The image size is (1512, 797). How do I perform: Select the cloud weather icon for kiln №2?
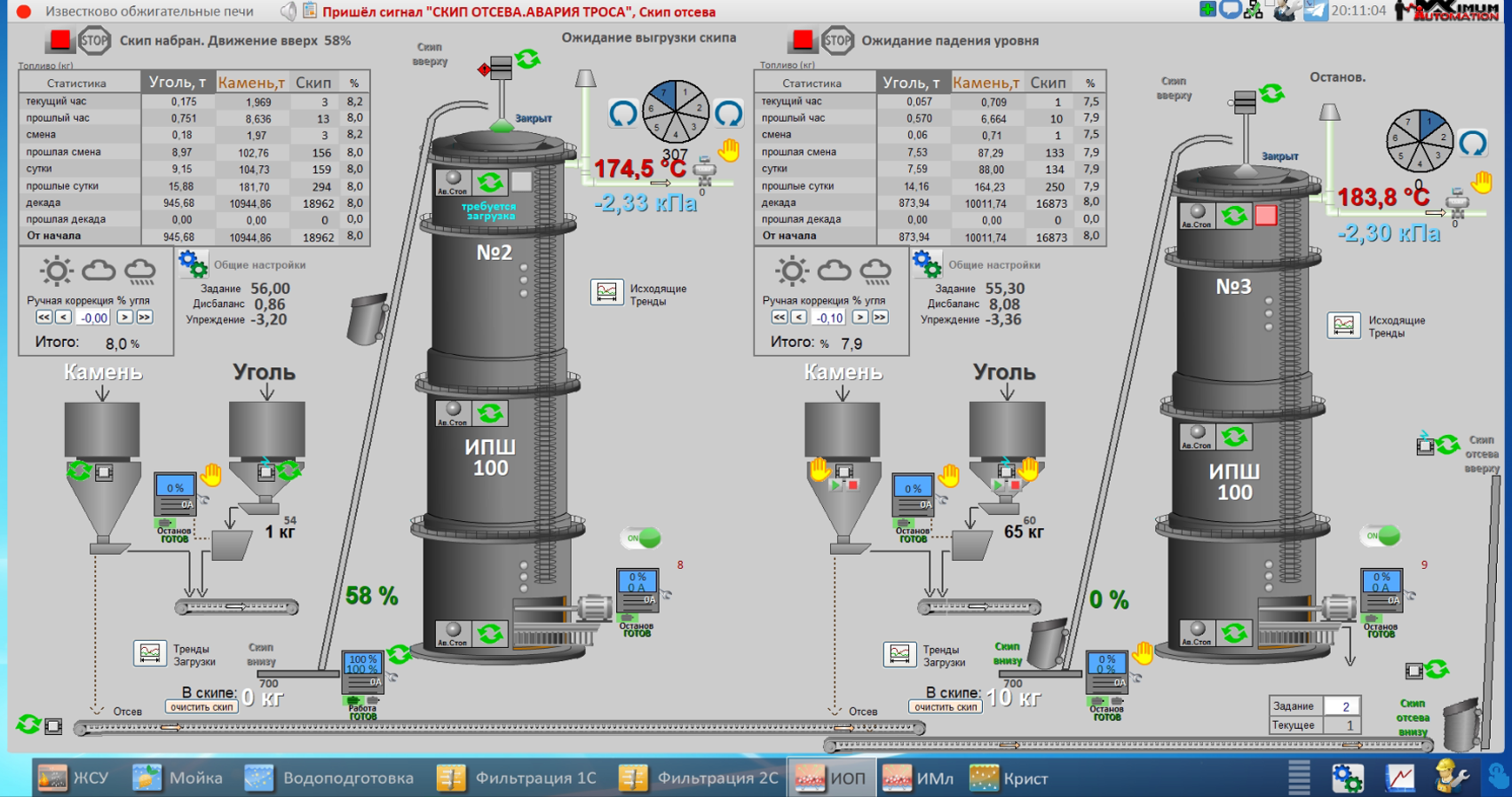[99, 271]
